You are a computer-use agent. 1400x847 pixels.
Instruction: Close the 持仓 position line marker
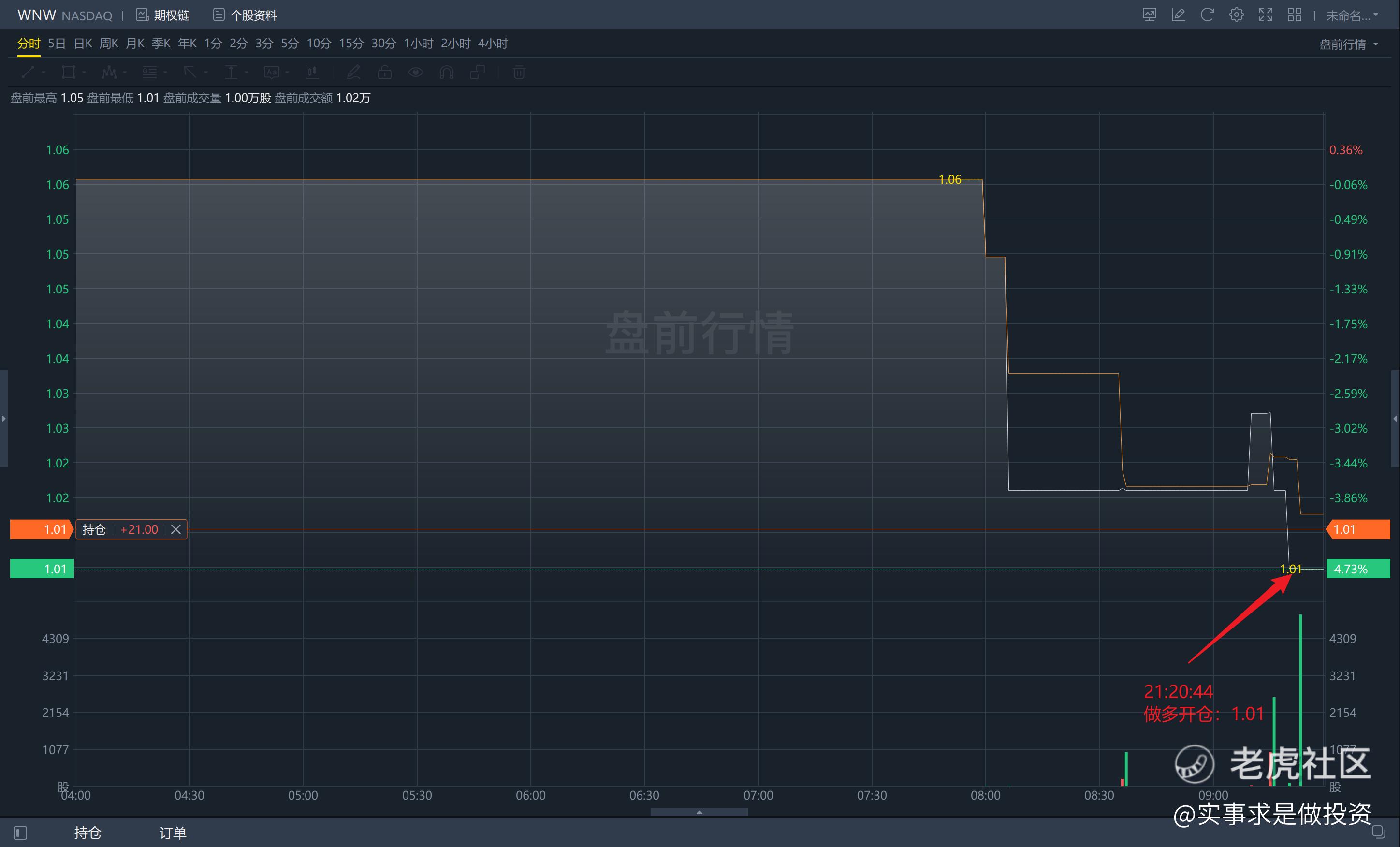click(176, 529)
